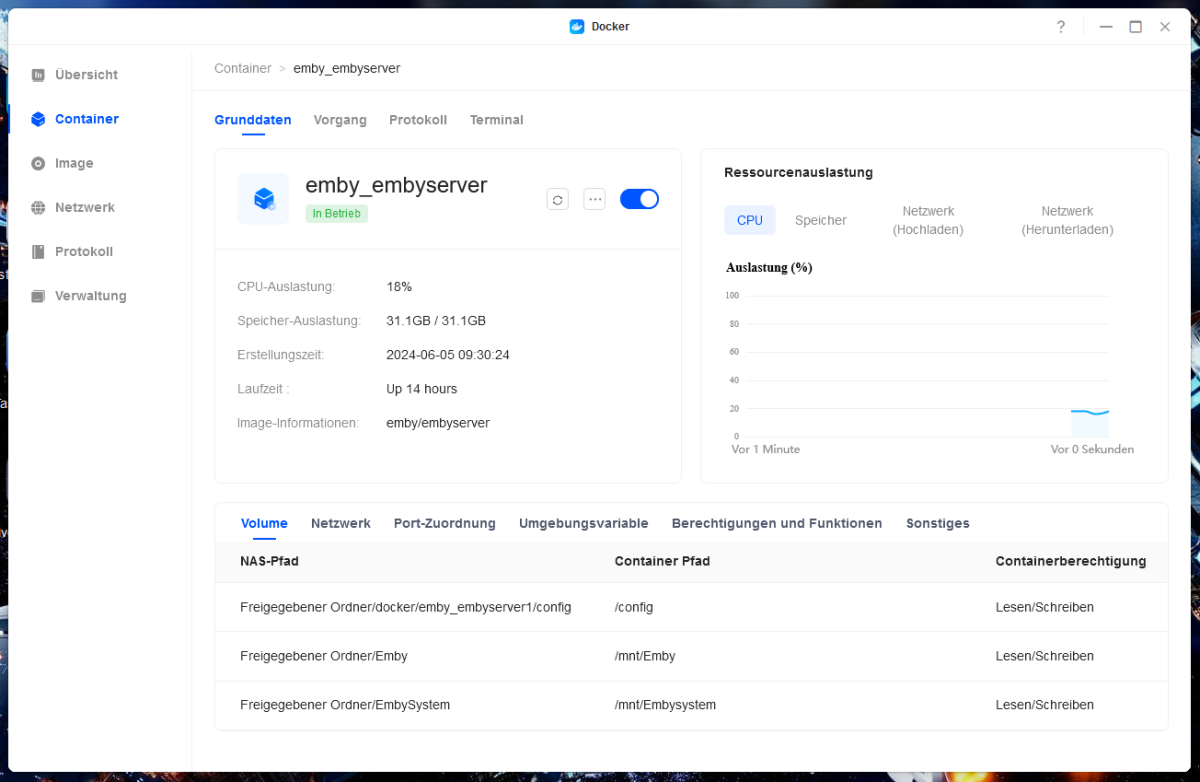Show the Umgebungsvariable tab
1200x782 pixels.
point(583,523)
